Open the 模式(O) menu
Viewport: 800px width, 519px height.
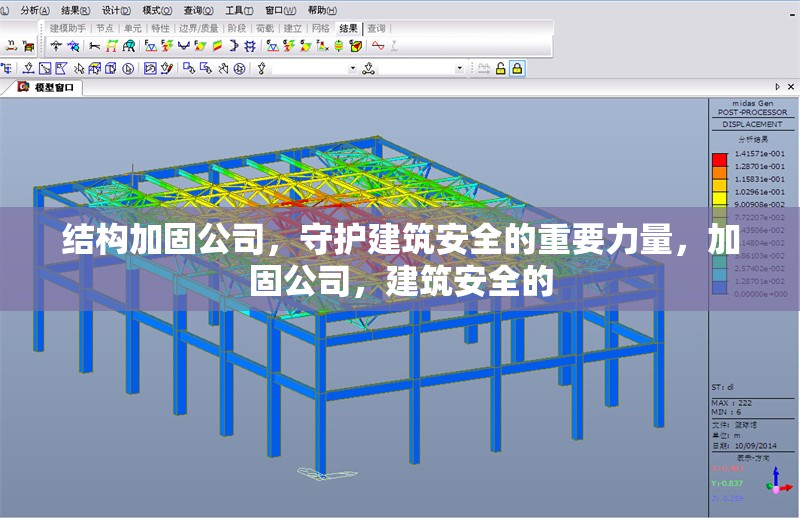tap(157, 10)
